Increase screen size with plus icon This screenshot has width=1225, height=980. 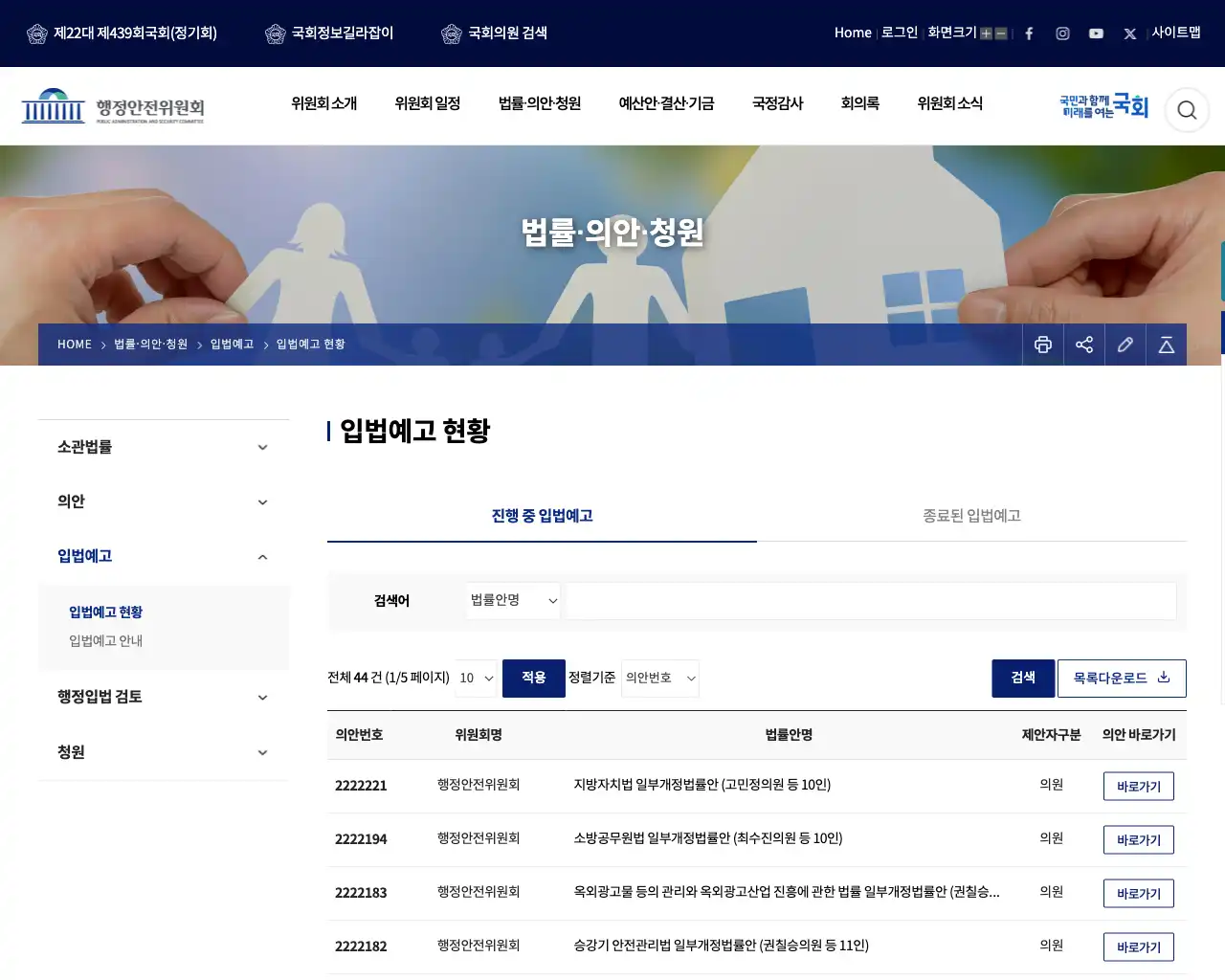point(986,33)
